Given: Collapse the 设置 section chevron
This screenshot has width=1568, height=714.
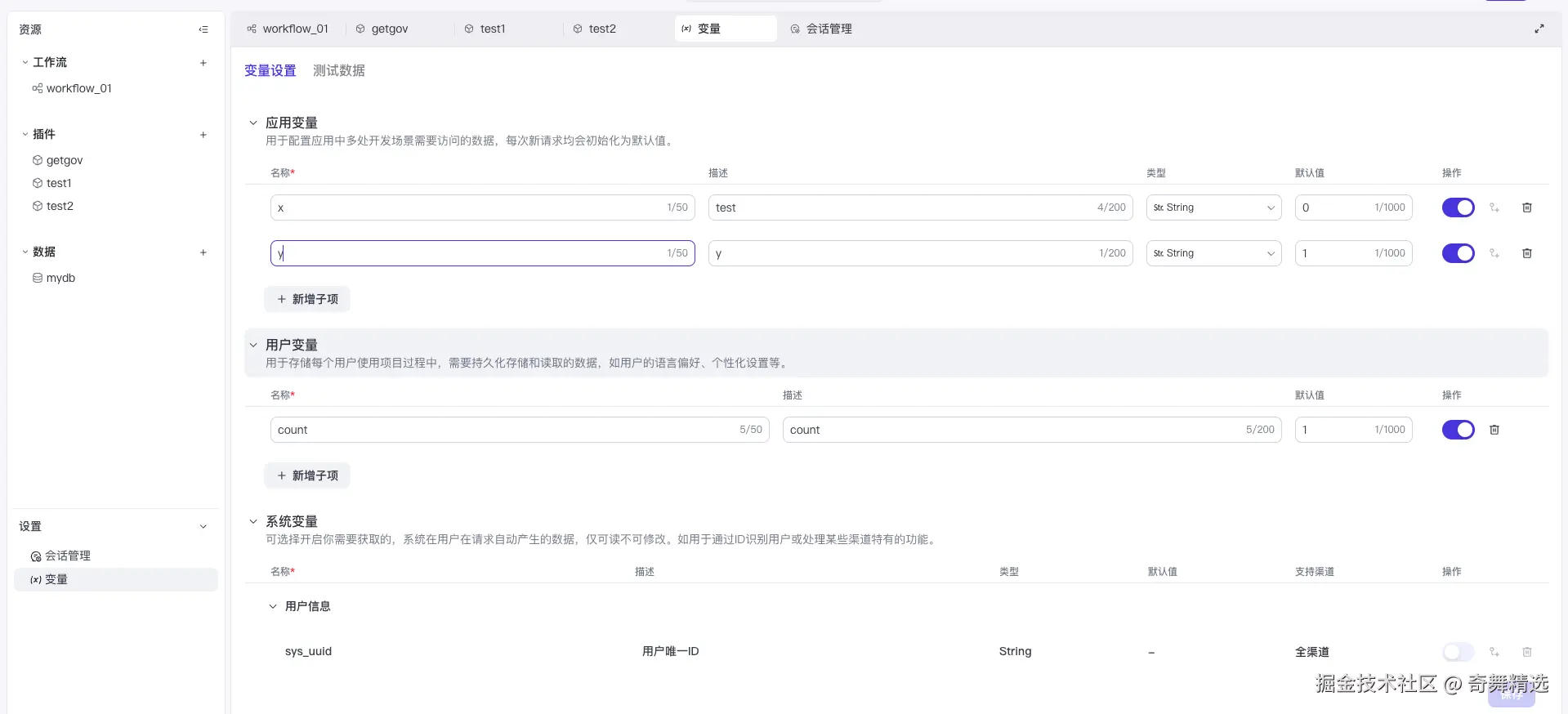Looking at the screenshot, I should [203, 526].
